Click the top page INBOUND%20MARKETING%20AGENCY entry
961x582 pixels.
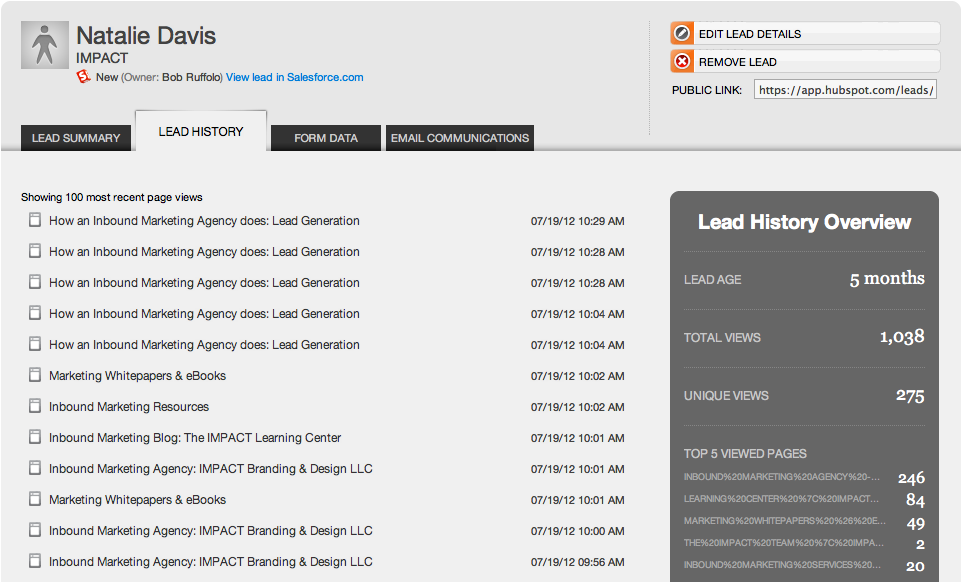[781, 477]
